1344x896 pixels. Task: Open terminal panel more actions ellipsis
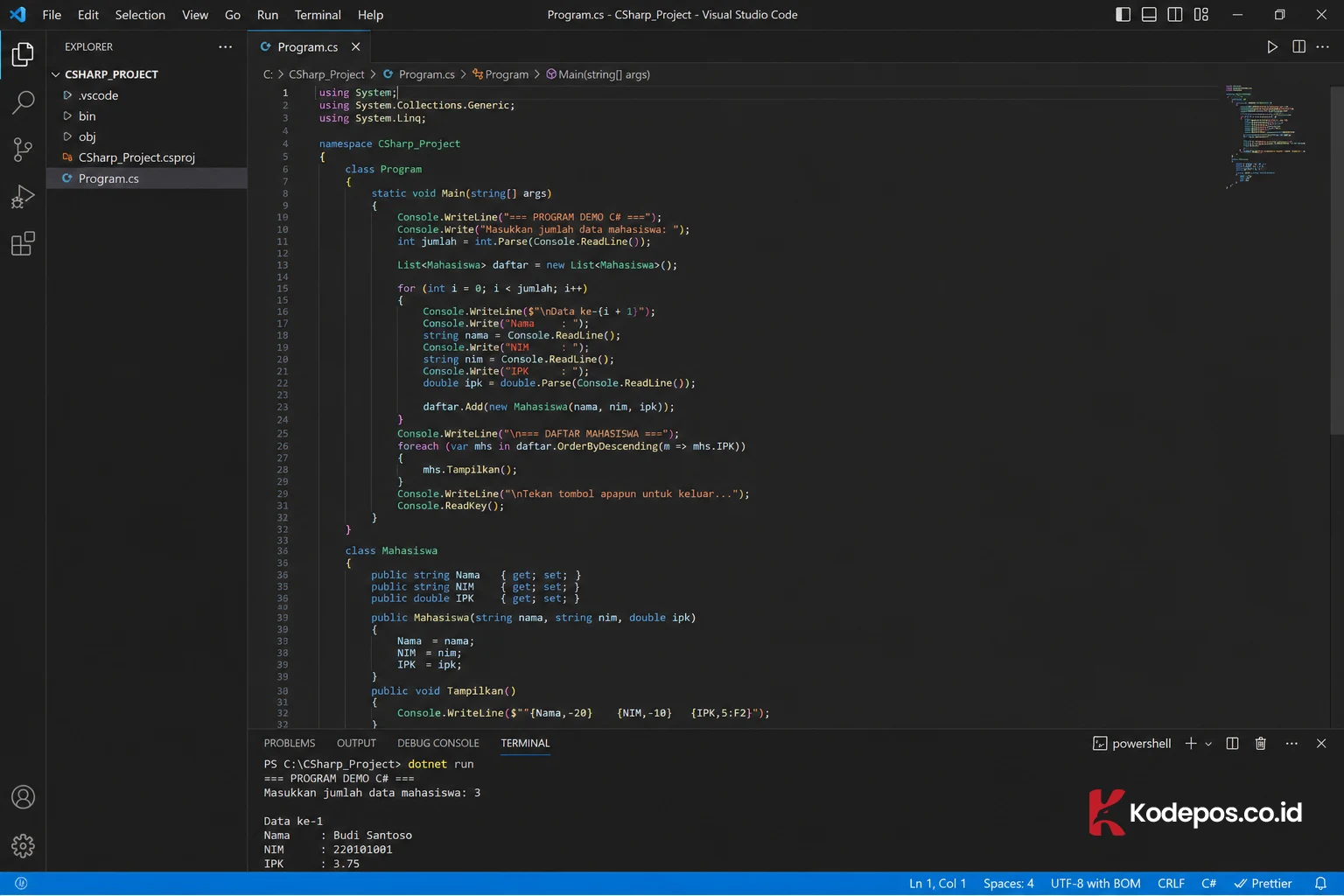pyautogui.click(x=1291, y=744)
